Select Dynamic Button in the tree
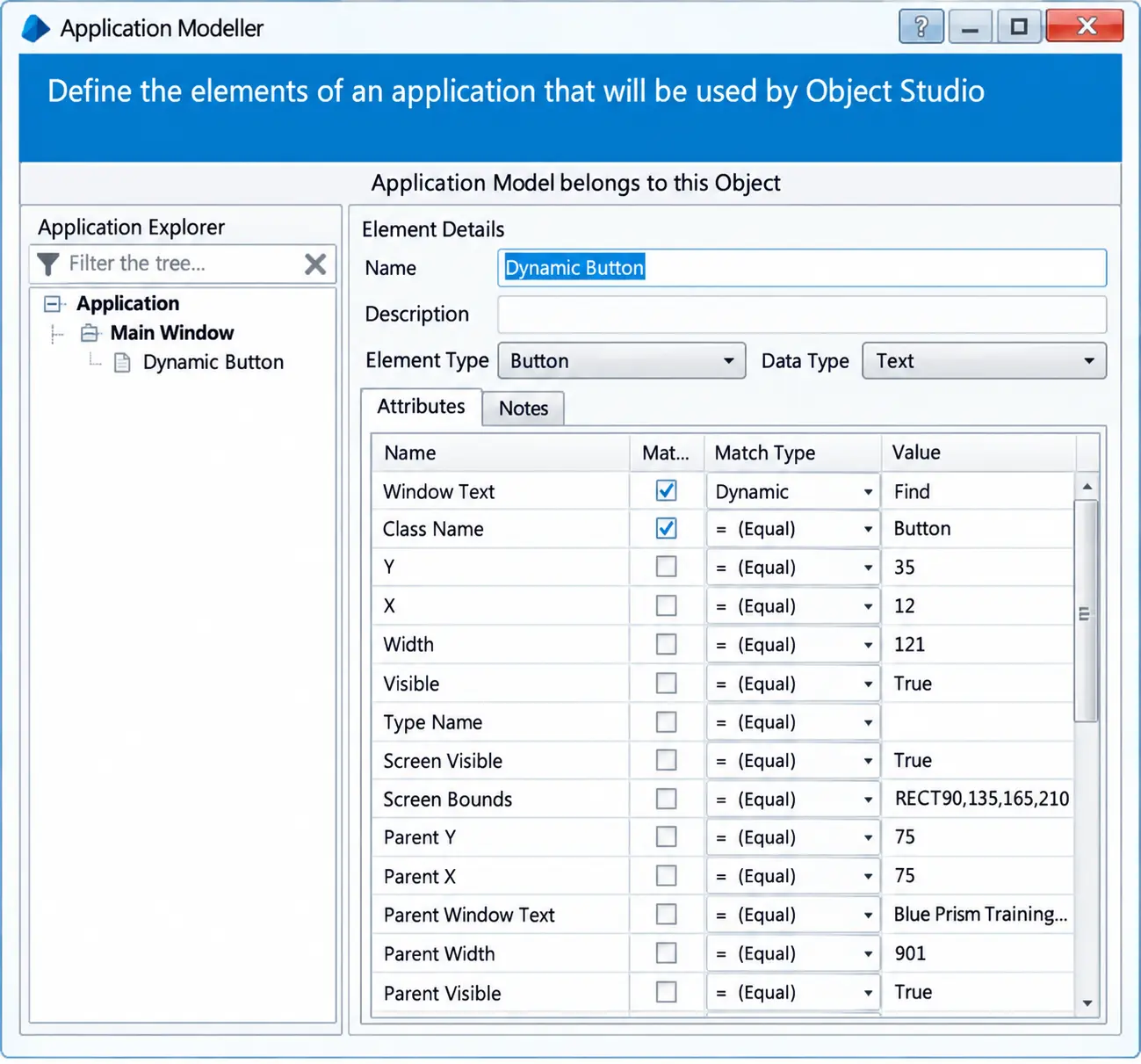Viewport: 1141px width, 1064px height. coord(213,363)
